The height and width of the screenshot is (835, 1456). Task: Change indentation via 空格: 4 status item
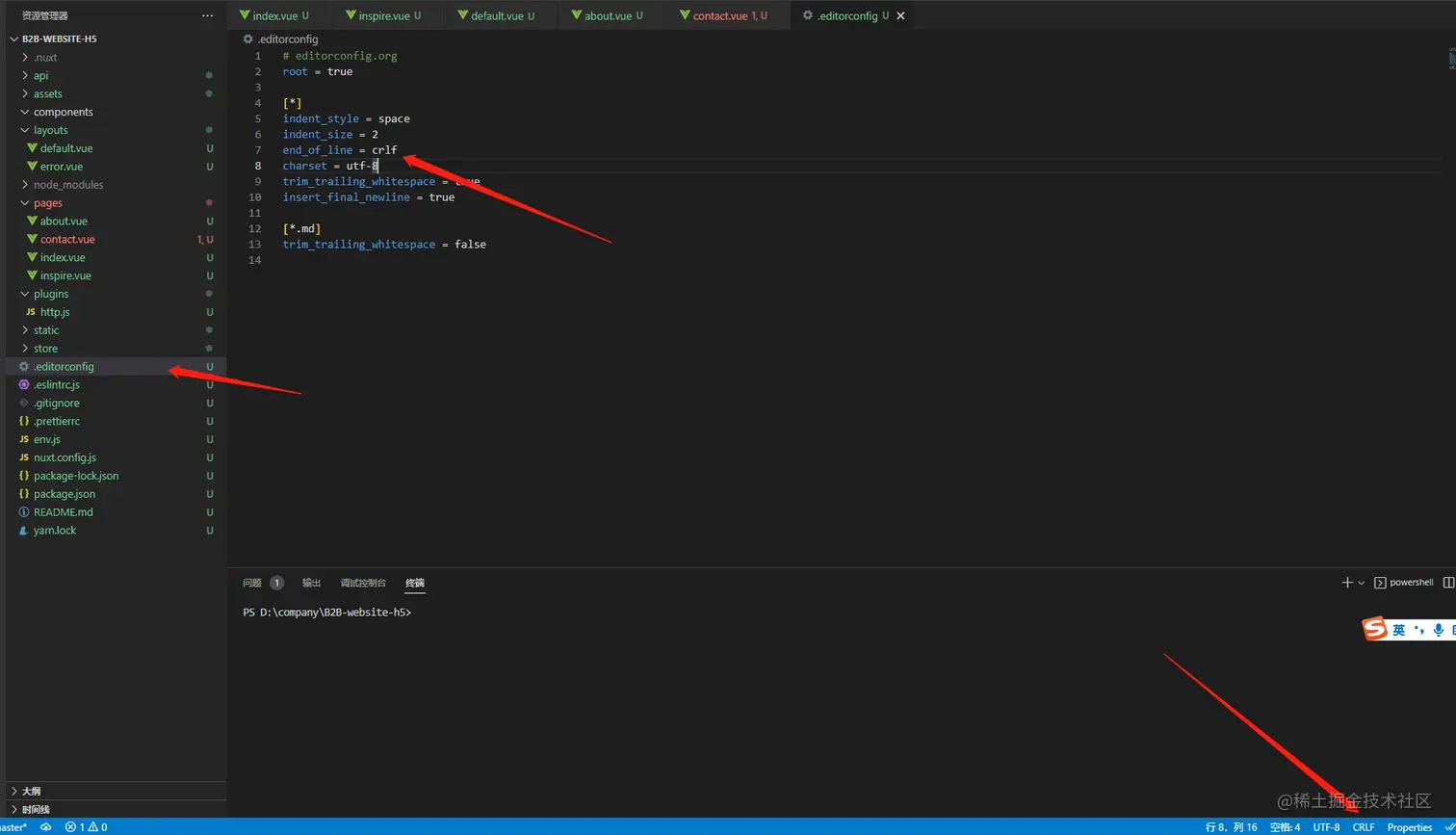(x=1286, y=827)
